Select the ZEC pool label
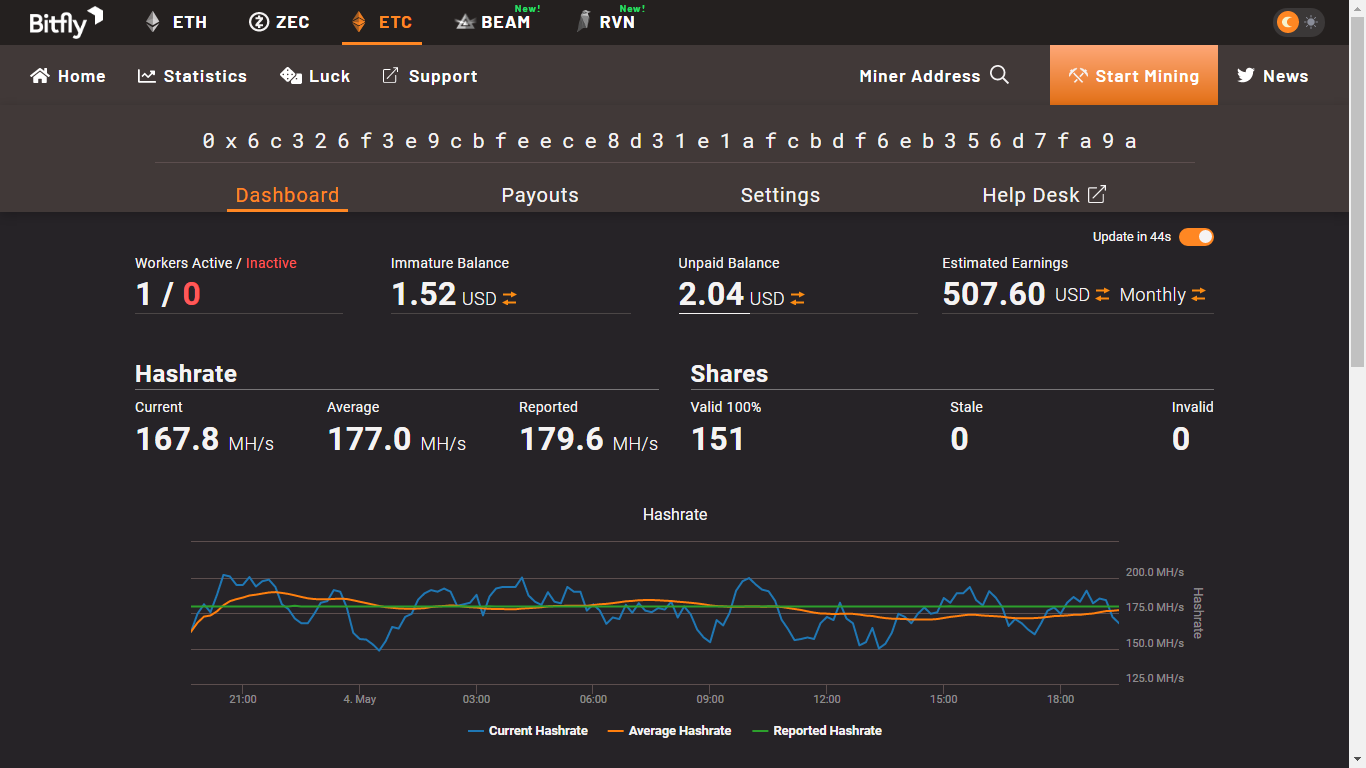Image resolution: width=1366 pixels, height=768 pixels. tap(293, 22)
